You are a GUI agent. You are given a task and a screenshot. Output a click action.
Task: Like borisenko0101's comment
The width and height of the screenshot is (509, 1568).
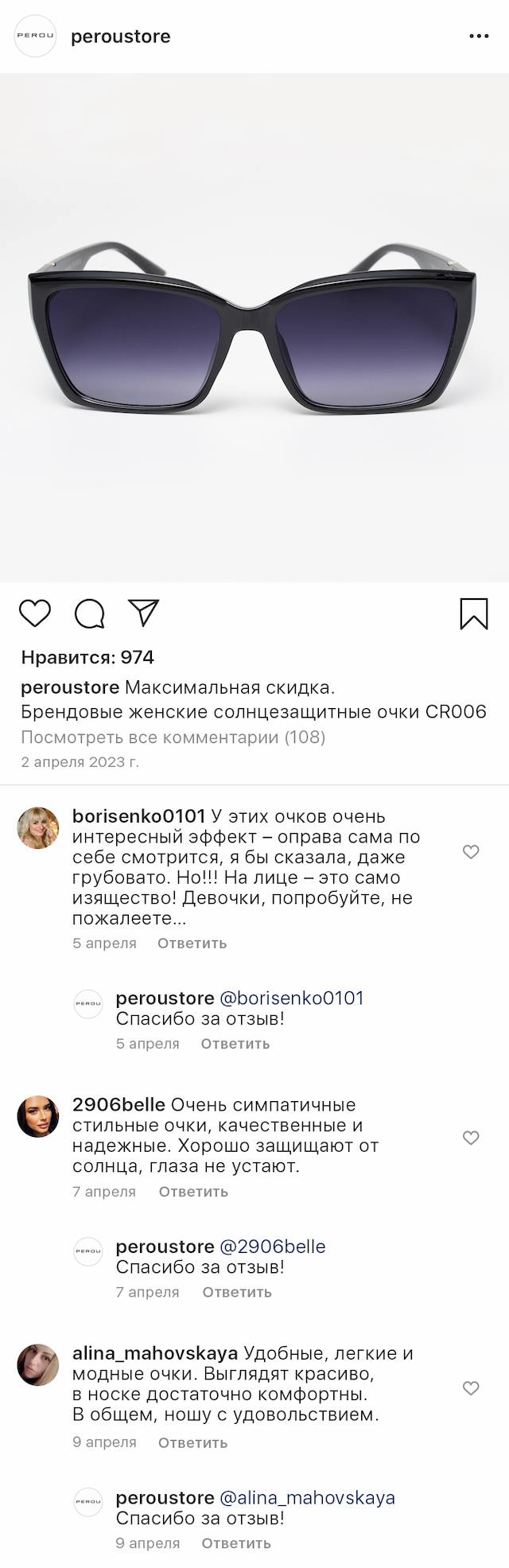(471, 852)
